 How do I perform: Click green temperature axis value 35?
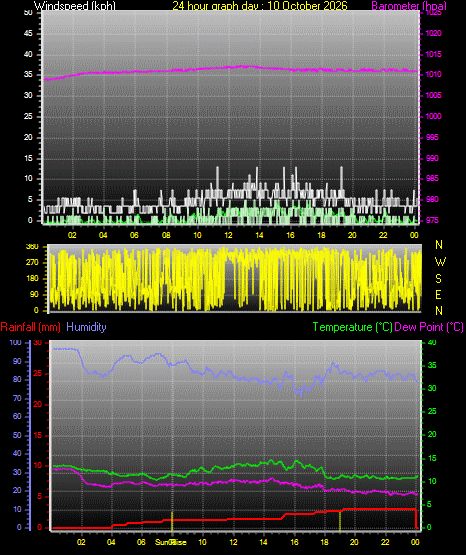pyautogui.click(x=432, y=366)
